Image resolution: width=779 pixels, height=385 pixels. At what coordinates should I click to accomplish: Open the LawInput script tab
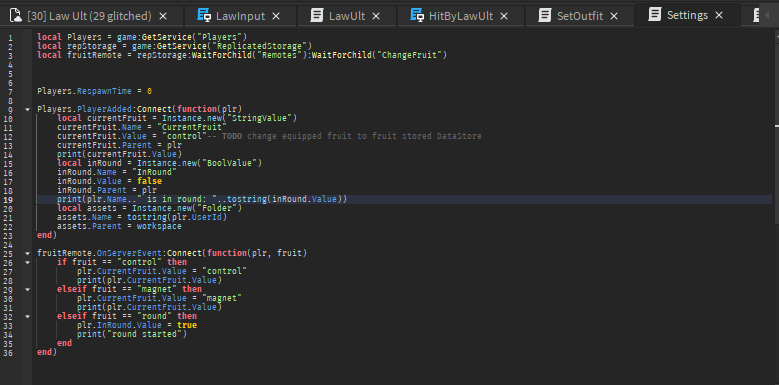tap(240, 16)
